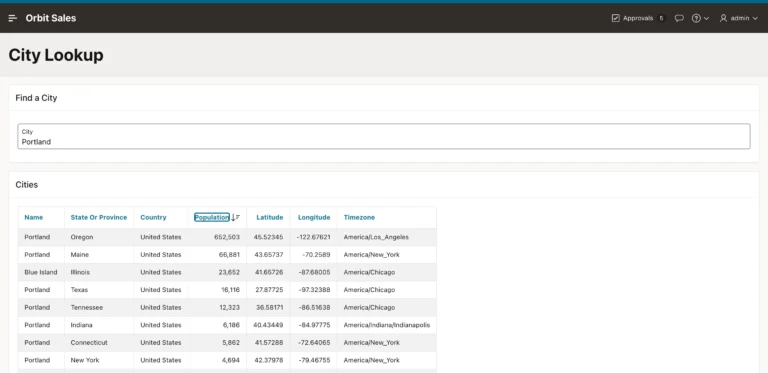Select the Maine state cell
The width and height of the screenshot is (768, 373).
(x=80, y=255)
